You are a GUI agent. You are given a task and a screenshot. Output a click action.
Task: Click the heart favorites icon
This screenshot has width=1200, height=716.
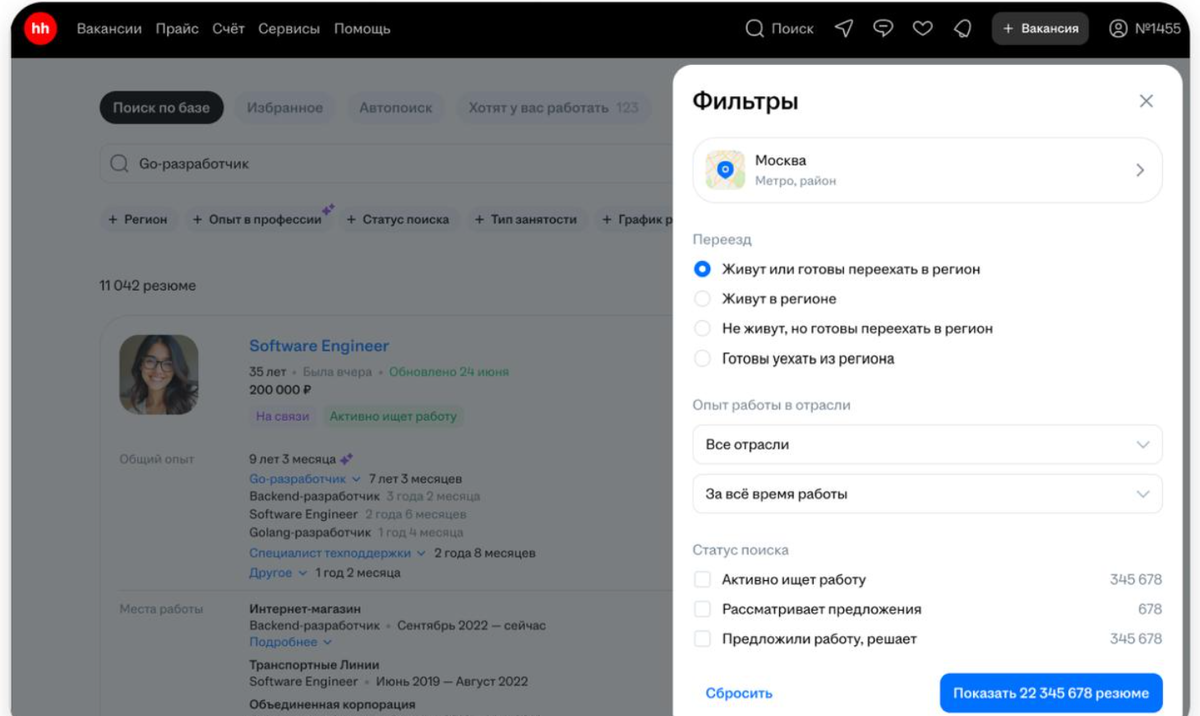(x=922, y=28)
